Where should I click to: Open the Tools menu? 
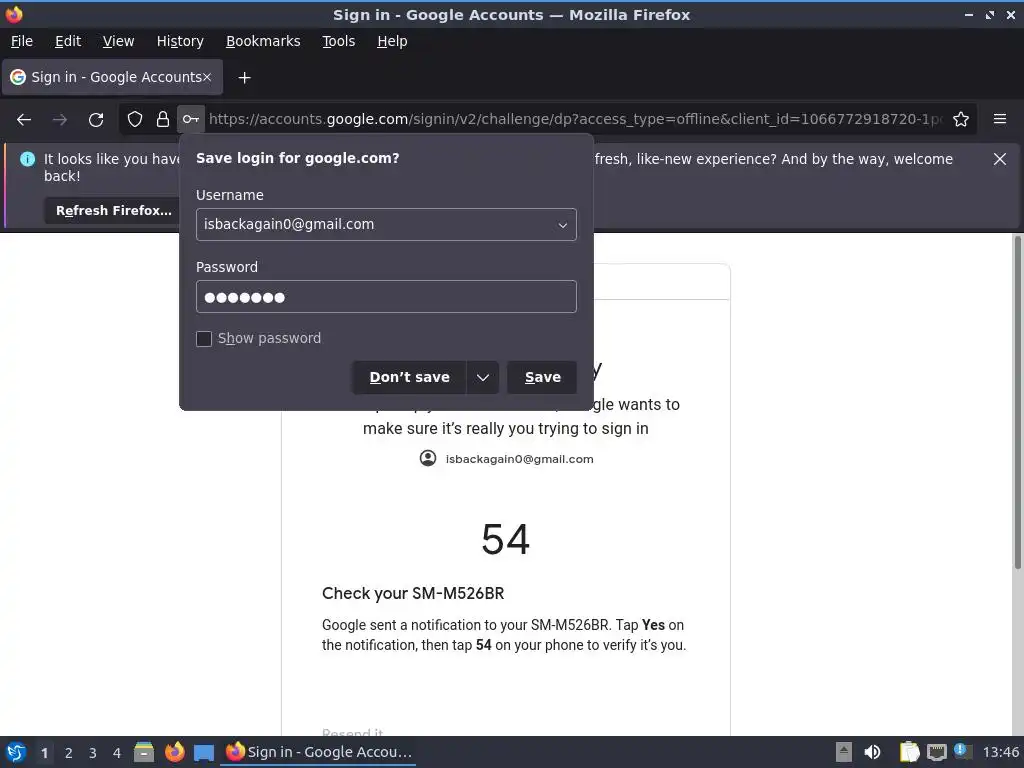coord(338,41)
